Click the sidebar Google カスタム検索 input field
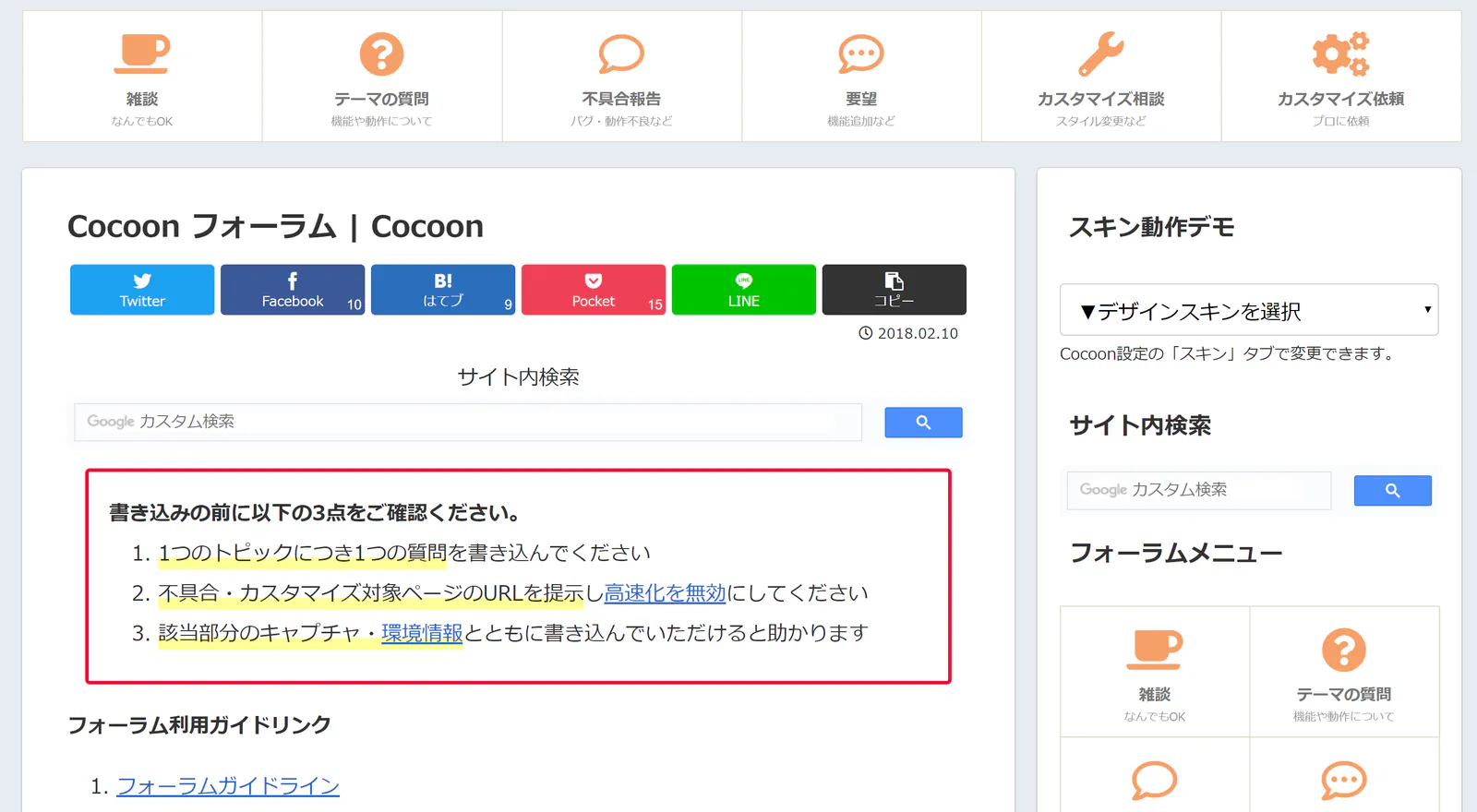Screen dimensions: 1477x812 [x=1199, y=490]
